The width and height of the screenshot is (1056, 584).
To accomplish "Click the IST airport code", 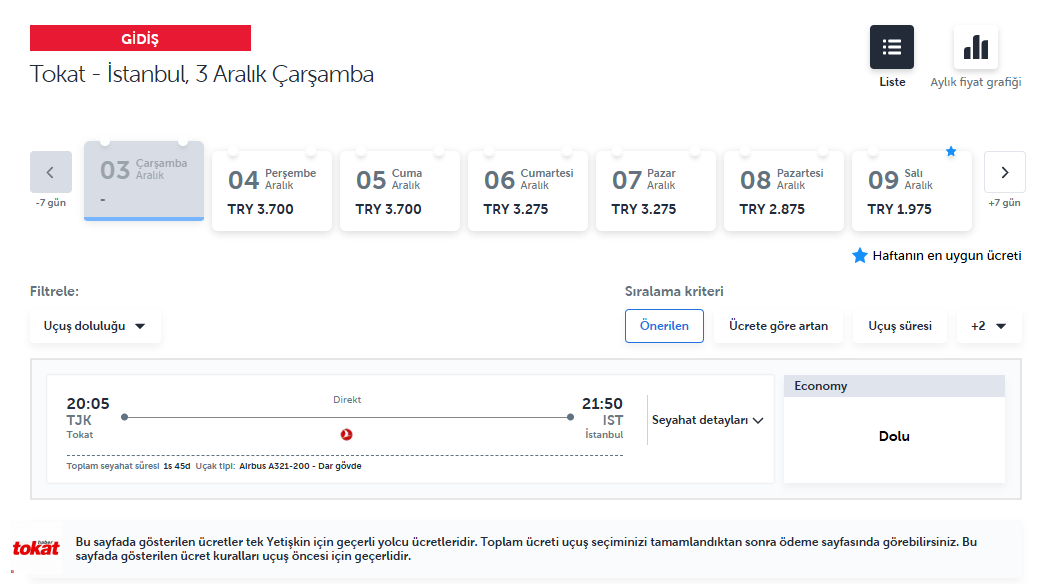I will pos(612,420).
